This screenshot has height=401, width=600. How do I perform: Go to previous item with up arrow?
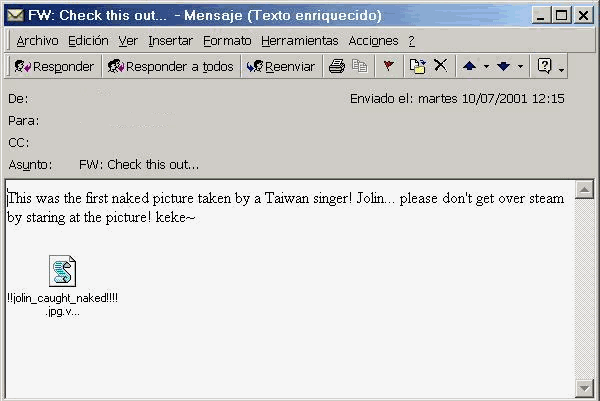coord(469,66)
